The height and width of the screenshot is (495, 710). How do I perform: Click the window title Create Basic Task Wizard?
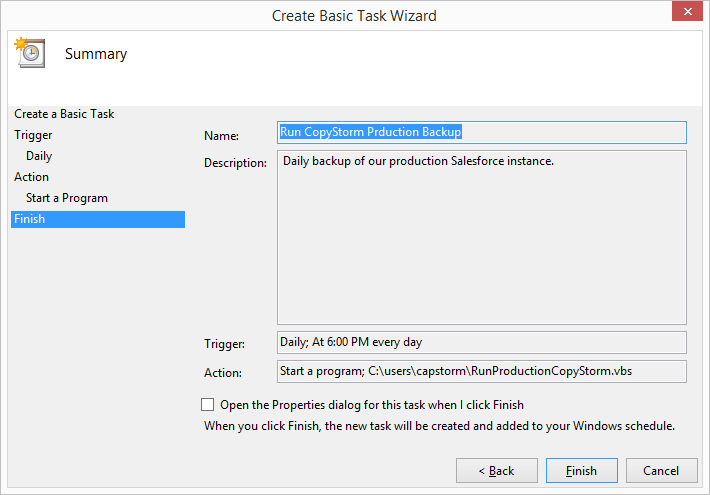pos(354,16)
